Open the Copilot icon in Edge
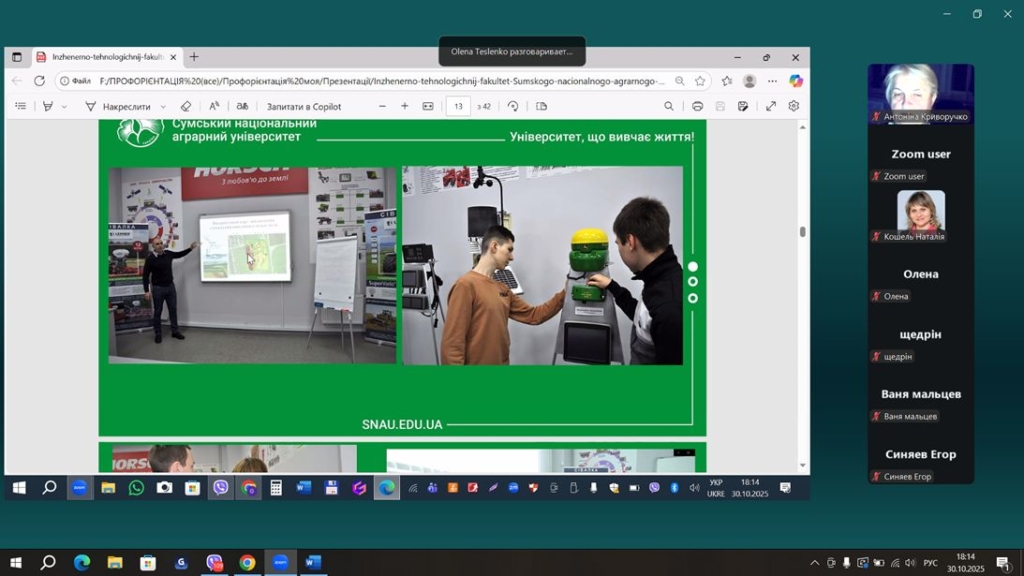The width and height of the screenshot is (1024, 576). 796,81
